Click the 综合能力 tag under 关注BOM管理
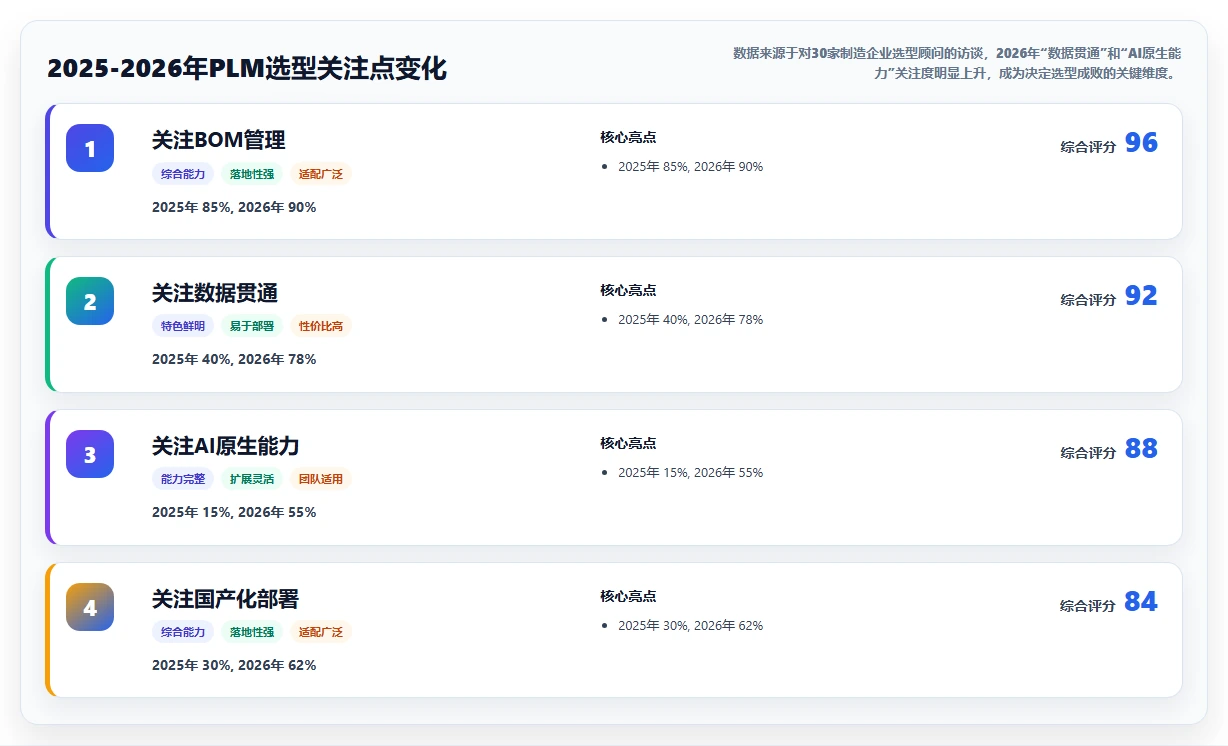Viewport: 1228px width, 746px height. click(183, 174)
